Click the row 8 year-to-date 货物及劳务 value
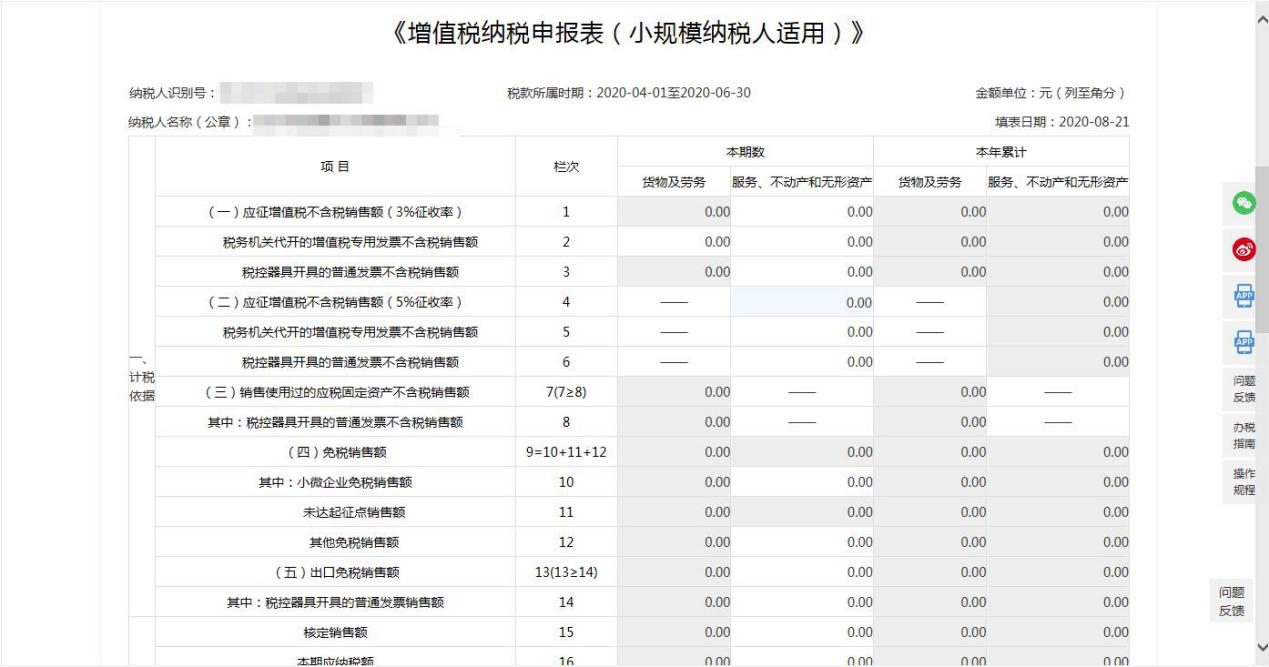The image size is (1269, 667). [x=972, y=422]
